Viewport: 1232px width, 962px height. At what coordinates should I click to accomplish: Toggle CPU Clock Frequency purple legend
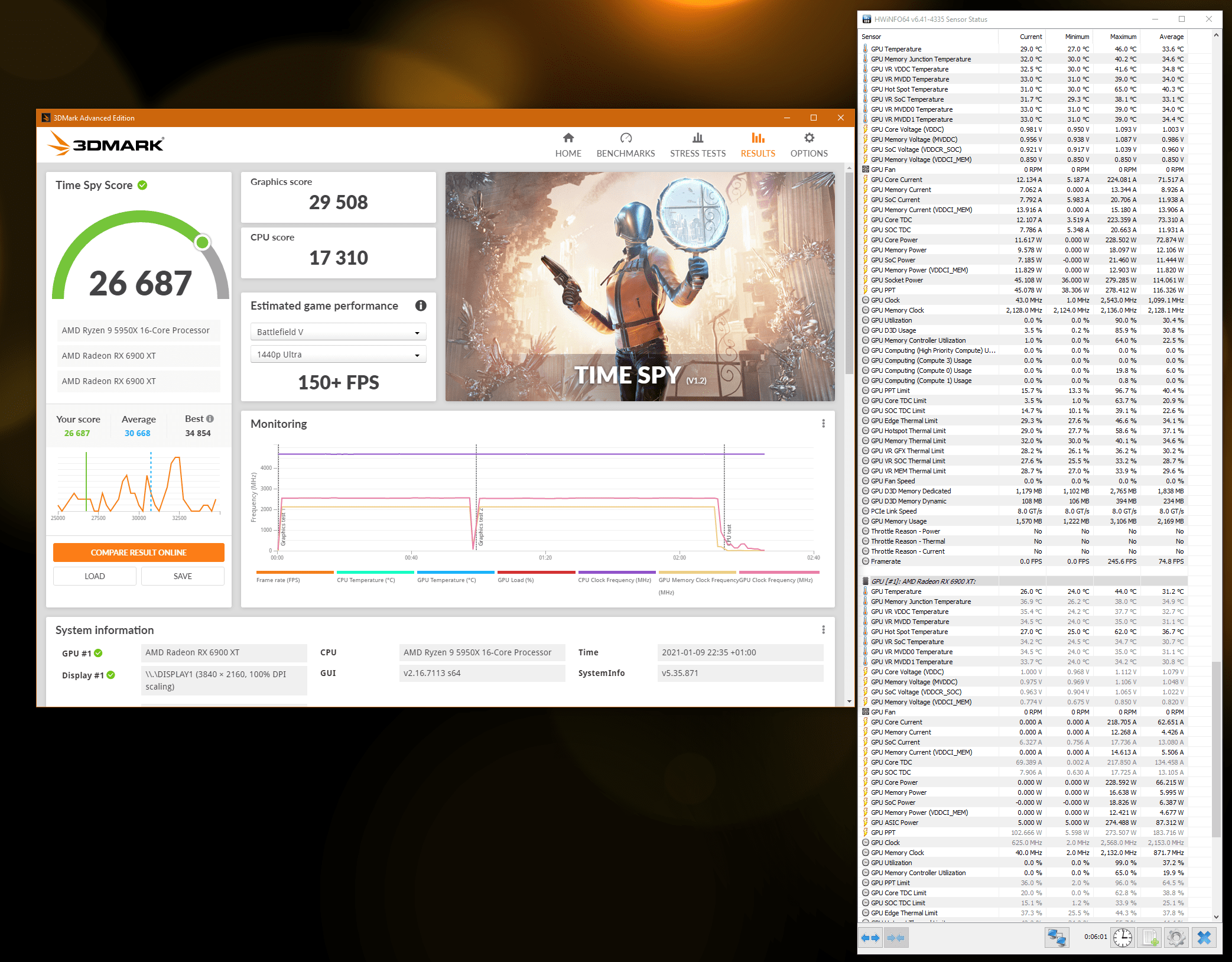617,572
